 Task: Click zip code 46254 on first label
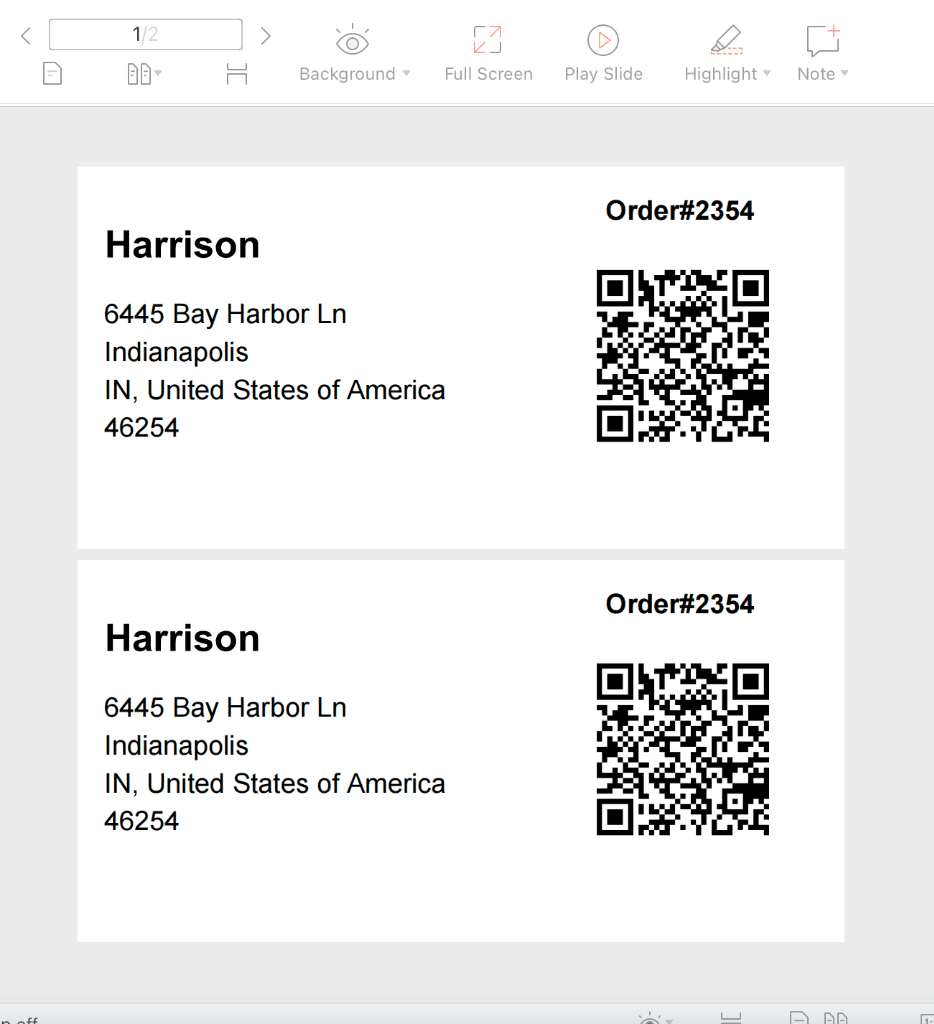(141, 428)
